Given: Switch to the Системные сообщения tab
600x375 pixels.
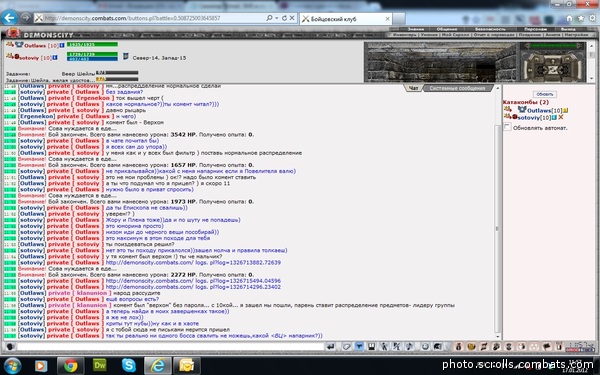Looking at the screenshot, I should pyautogui.click(x=457, y=88).
